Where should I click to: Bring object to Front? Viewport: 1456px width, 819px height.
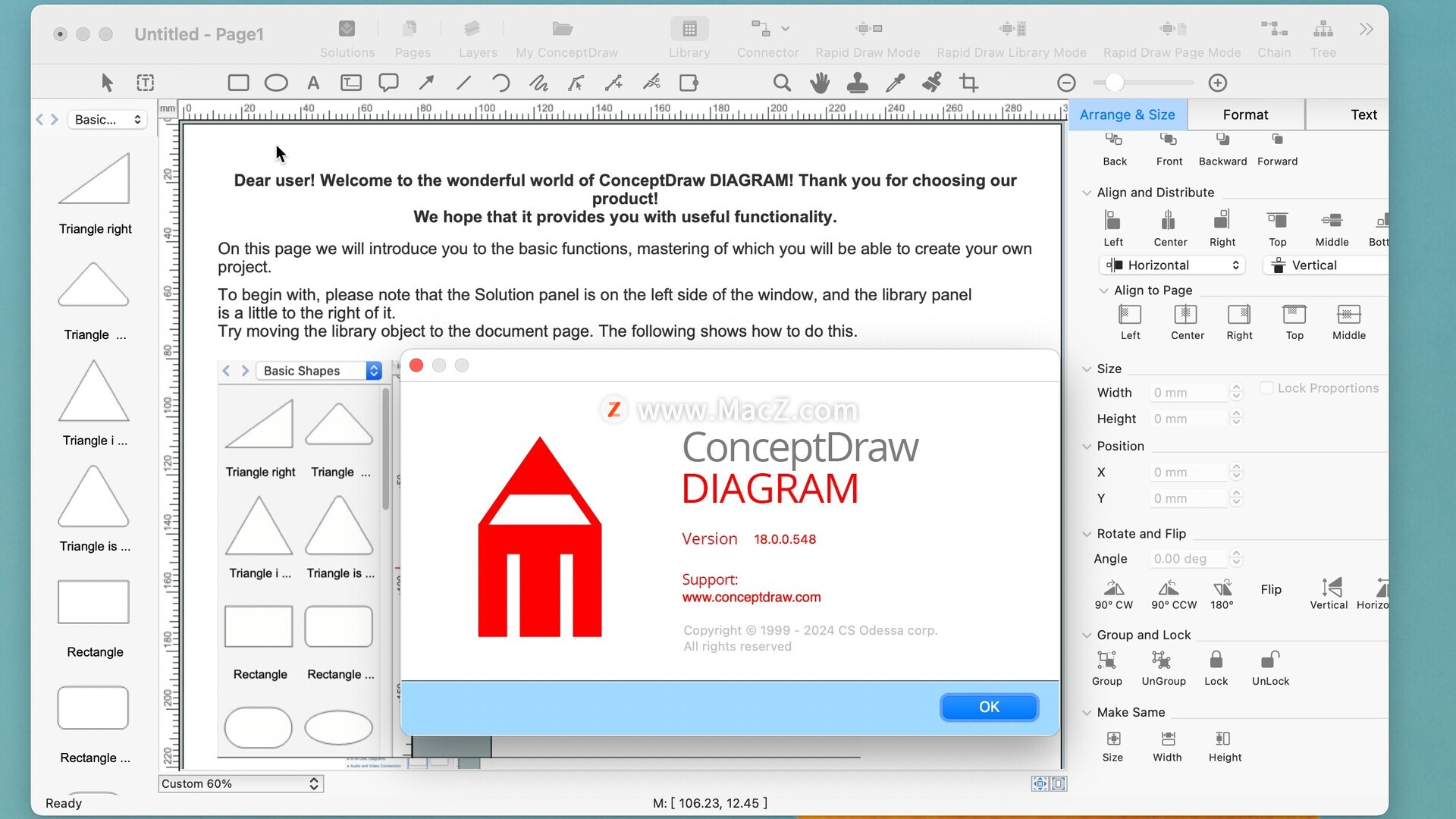click(x=1169, y=149)
